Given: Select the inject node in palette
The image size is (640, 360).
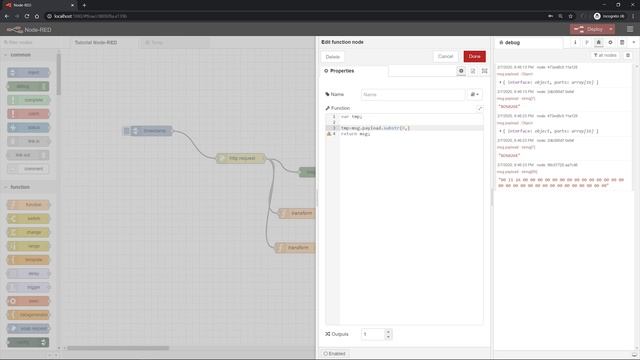Looking at the screenshot, I should coord(28,73).
